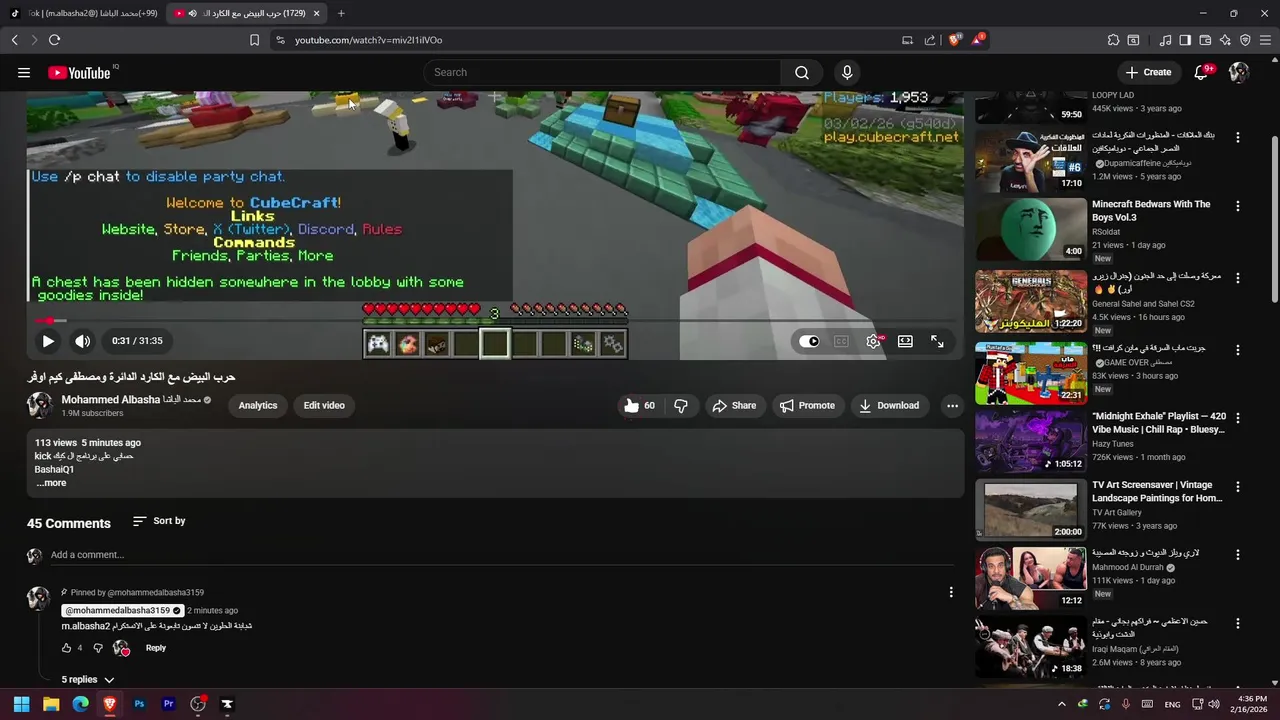Image resolution: width=1280 pixels, height=720 pixels.
Task: Reload the page
Action: tap(54, 40)
